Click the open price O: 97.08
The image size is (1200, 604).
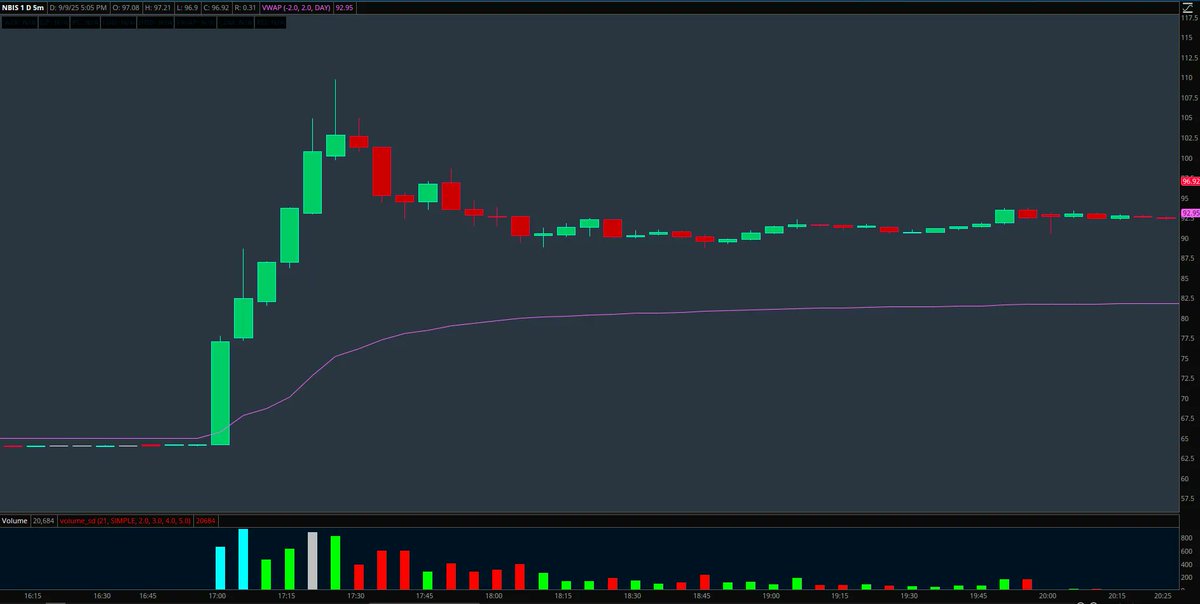(x=126, y=8)
